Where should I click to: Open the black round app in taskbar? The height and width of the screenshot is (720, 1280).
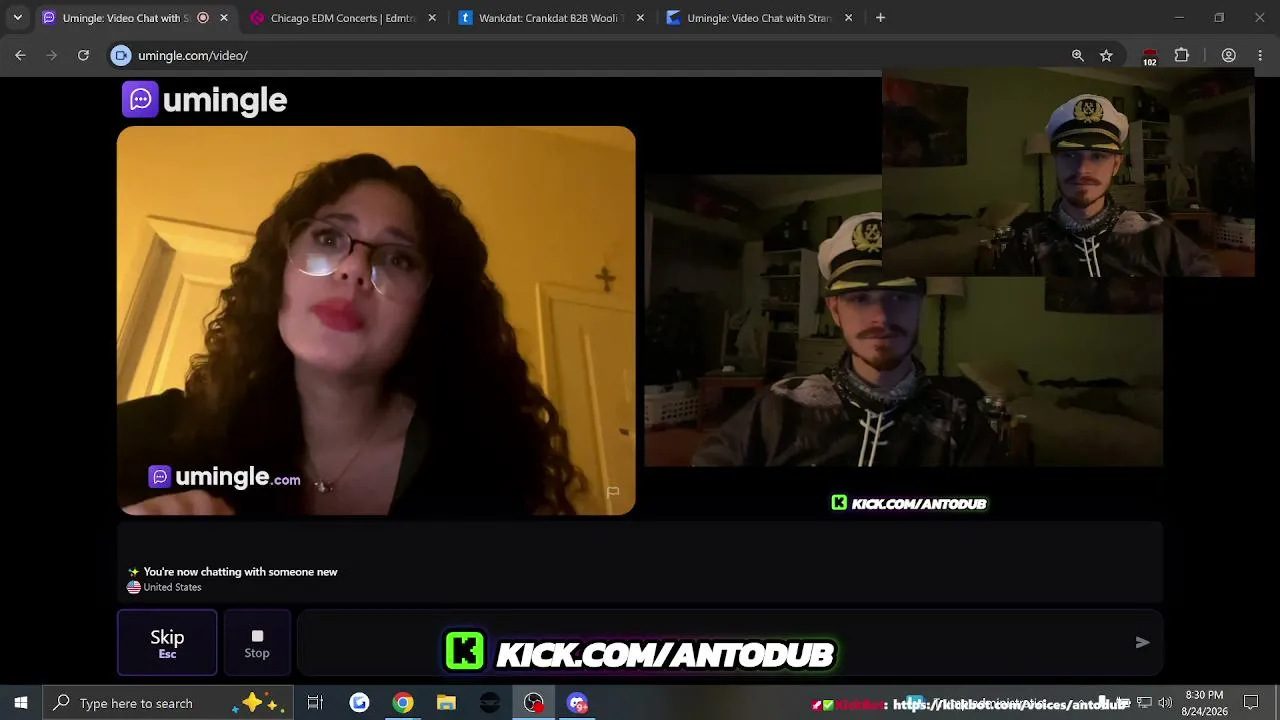pyautogui.click(x=490, y=703)
